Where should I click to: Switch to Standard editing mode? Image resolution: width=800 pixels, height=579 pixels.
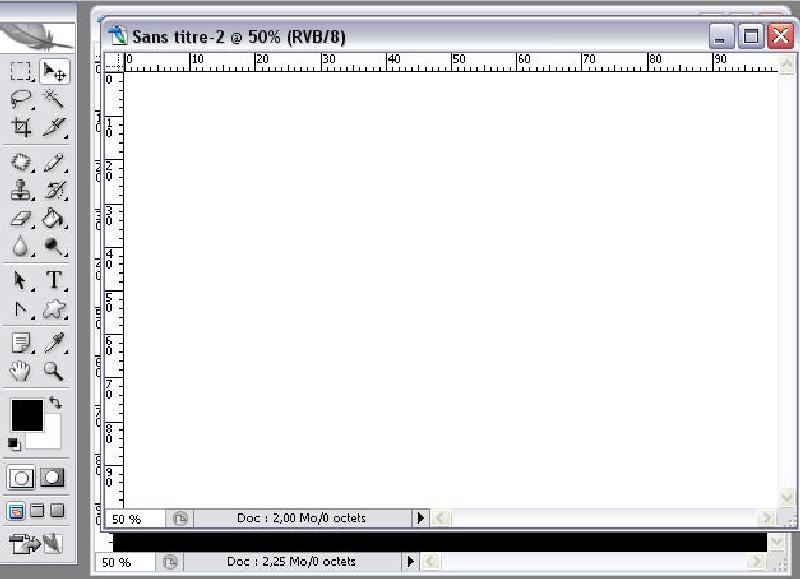tap(21, 478)
